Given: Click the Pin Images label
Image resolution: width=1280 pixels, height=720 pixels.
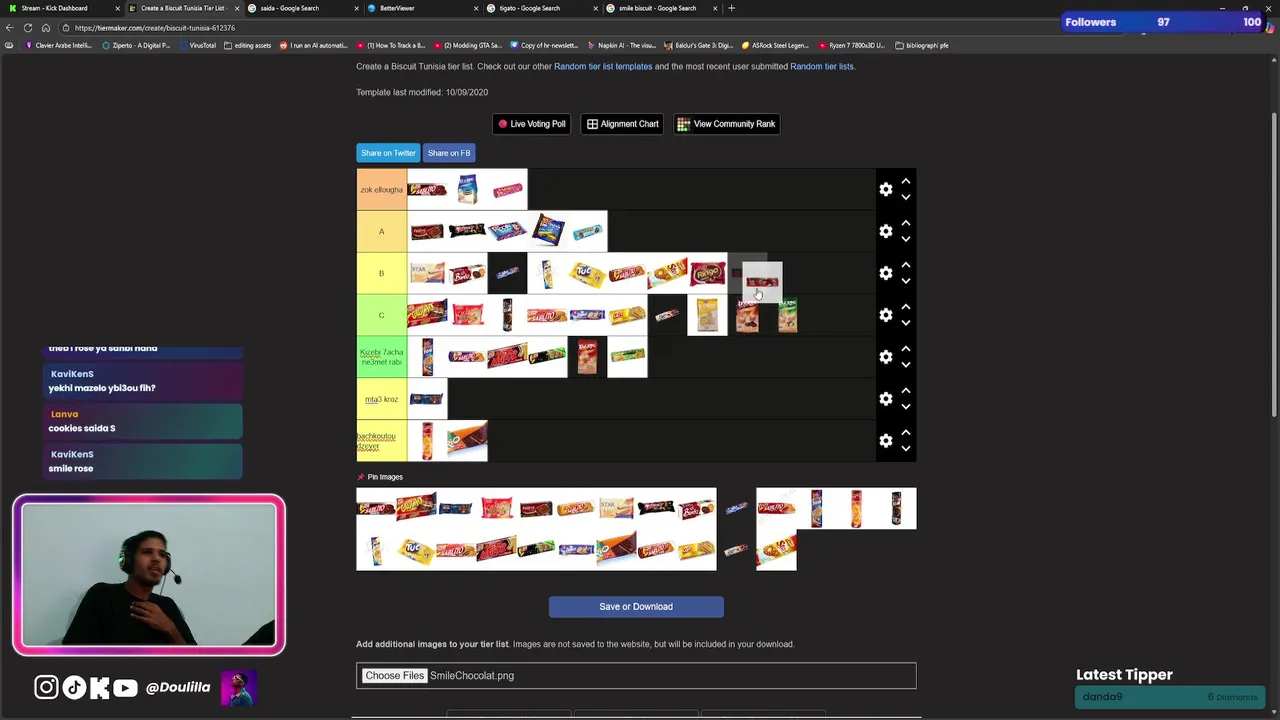Looking at the screenshot, I should (380, 477).
